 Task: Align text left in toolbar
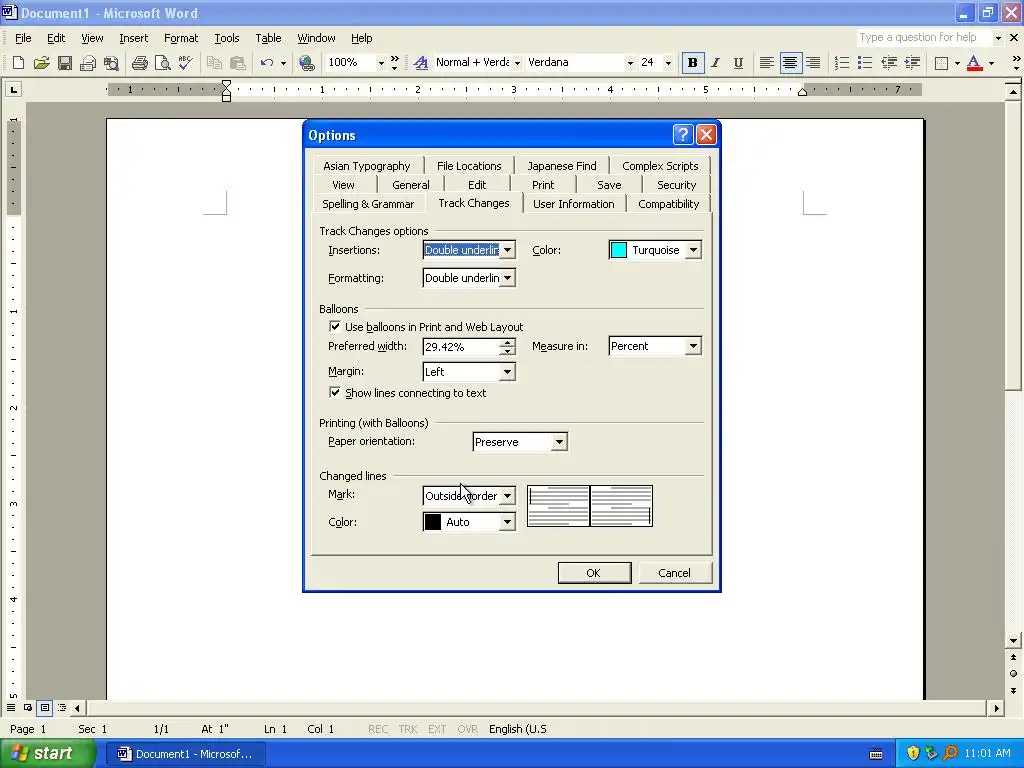767,63
